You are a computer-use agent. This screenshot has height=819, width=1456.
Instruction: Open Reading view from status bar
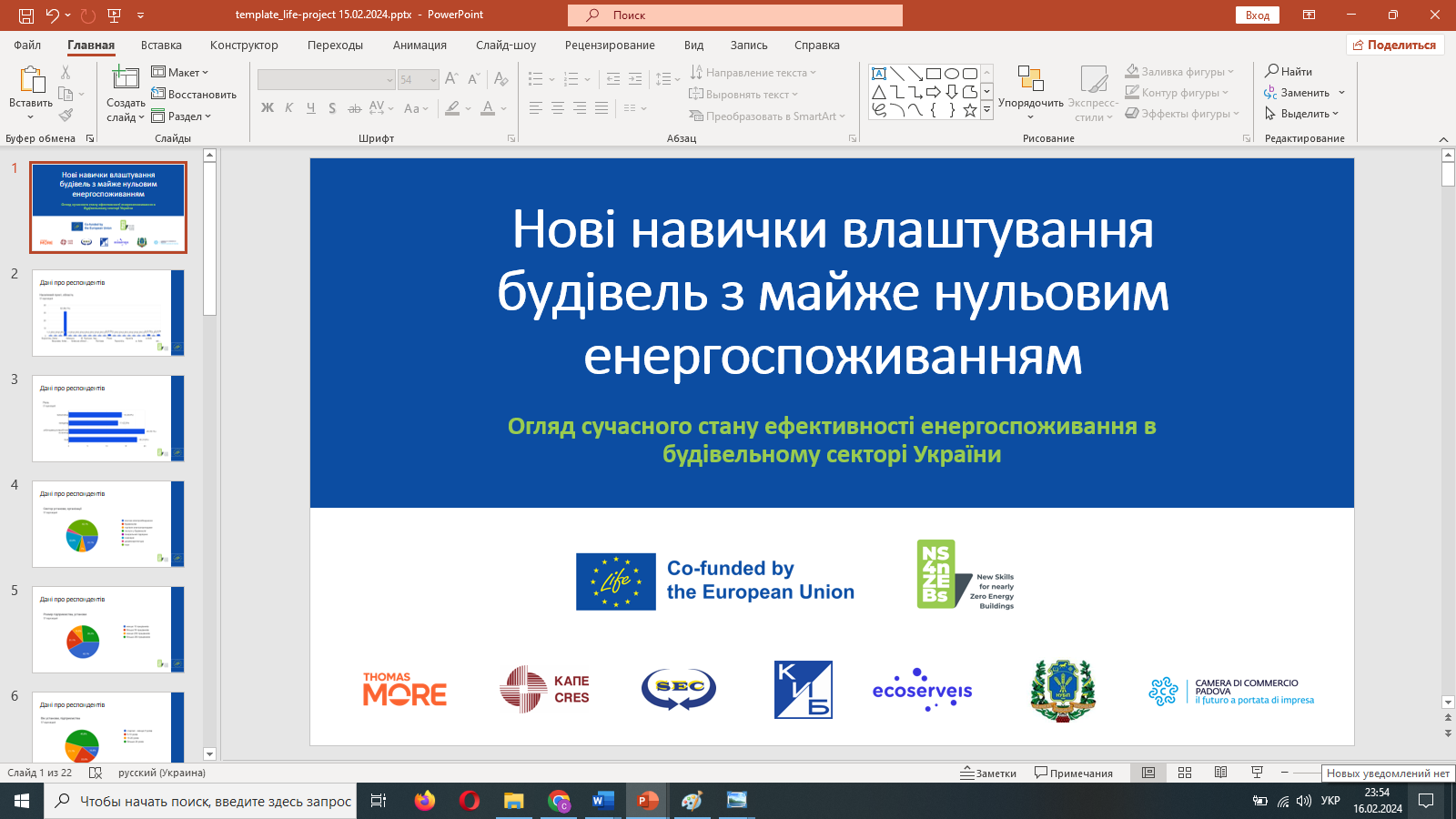(1221, 773)
